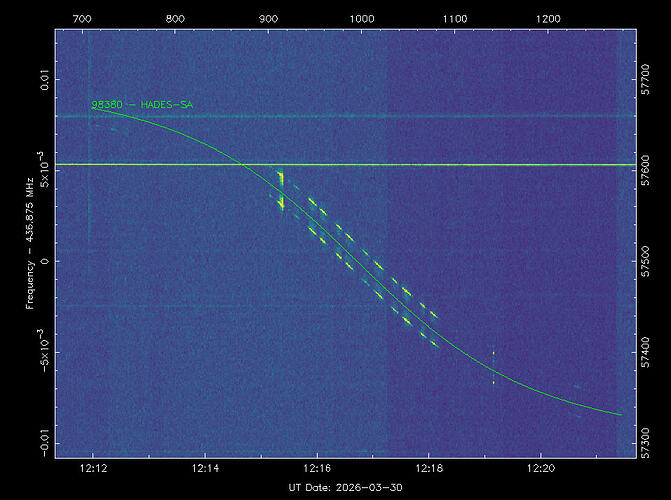Click the small white vertical signal near 12:19
The image size is (671, 500).
(493, 366)
